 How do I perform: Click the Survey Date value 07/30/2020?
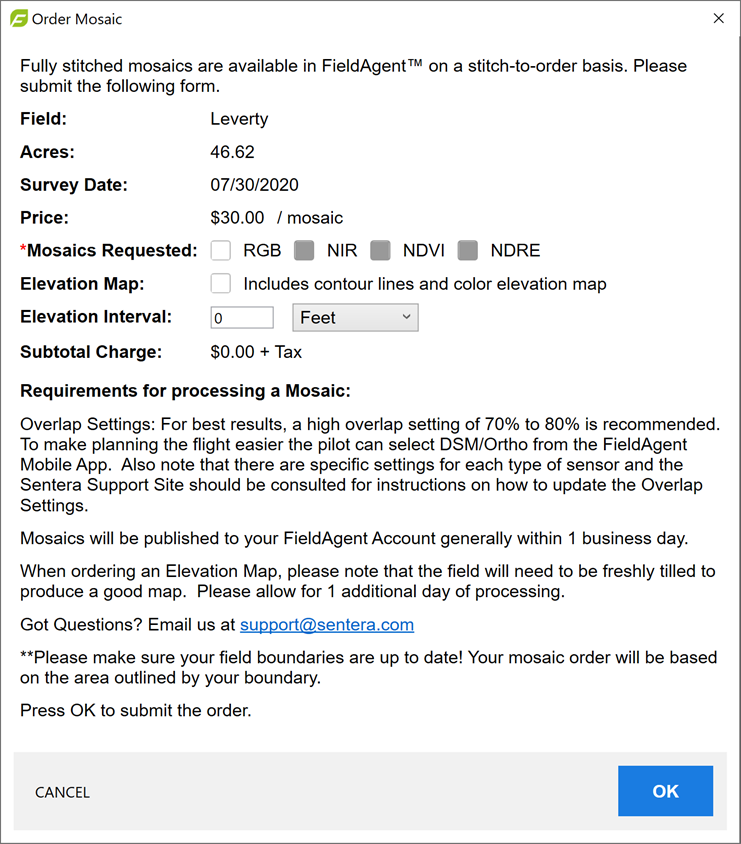pos(254,185)
